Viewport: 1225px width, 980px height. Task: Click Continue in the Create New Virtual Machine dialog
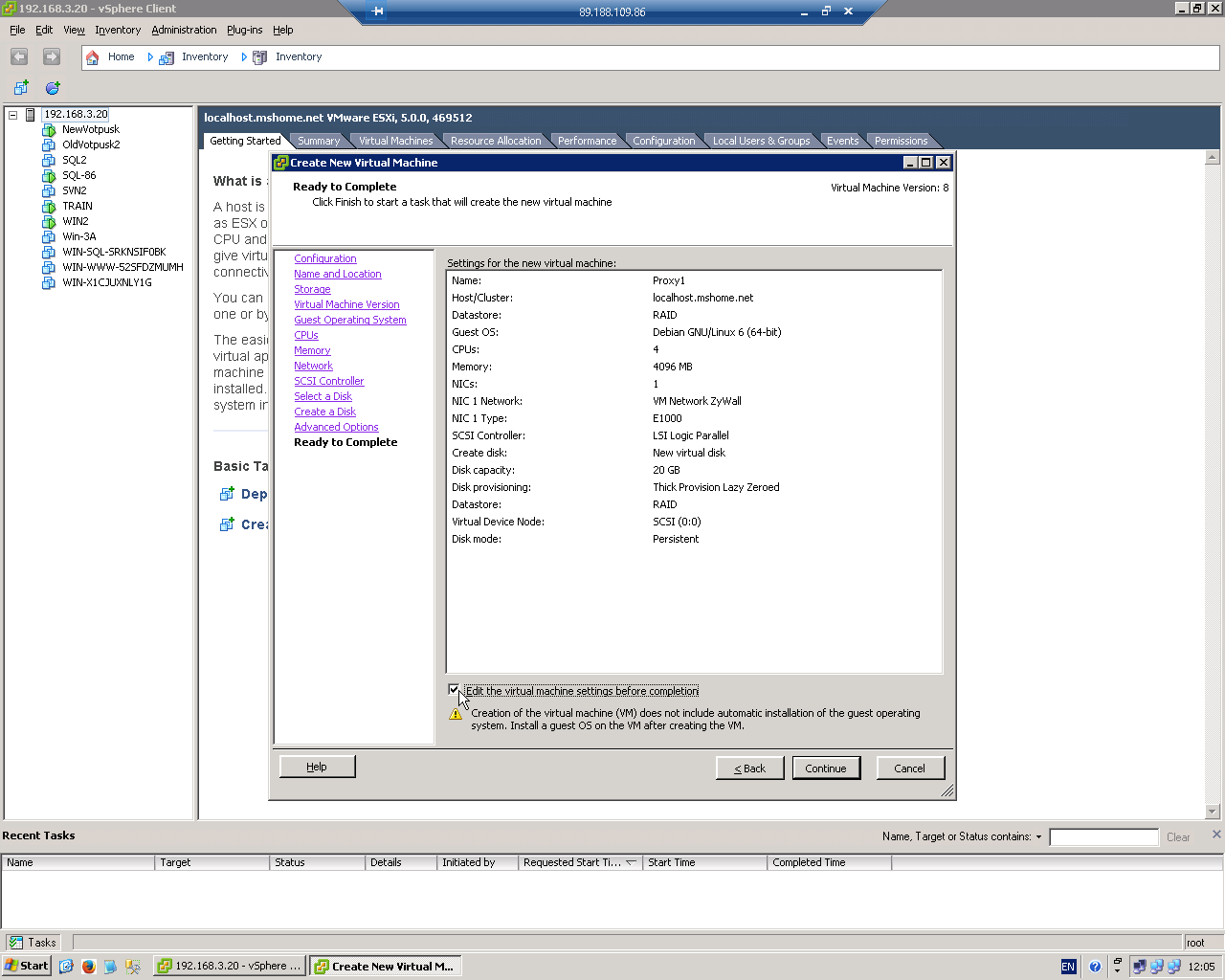[x=826, y=768]
